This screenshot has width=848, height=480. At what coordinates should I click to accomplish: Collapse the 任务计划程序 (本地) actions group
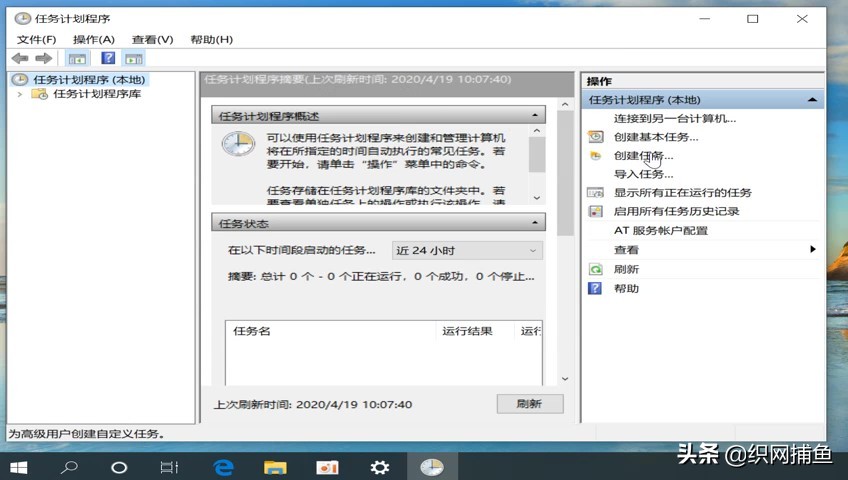pyautogui.click(x=812, y=100)
